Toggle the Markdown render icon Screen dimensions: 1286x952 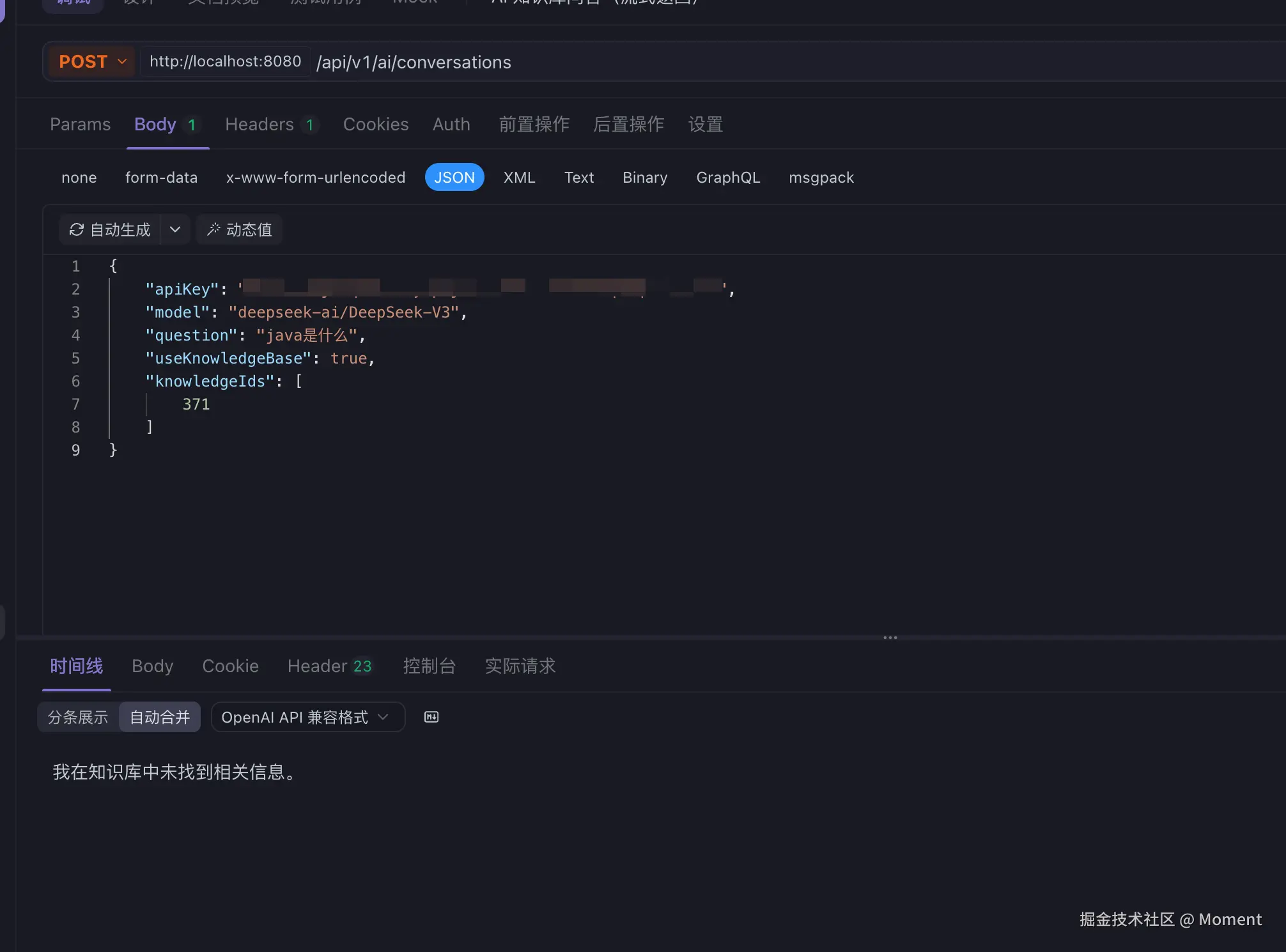pyautogui.click(x=430, y=717)
